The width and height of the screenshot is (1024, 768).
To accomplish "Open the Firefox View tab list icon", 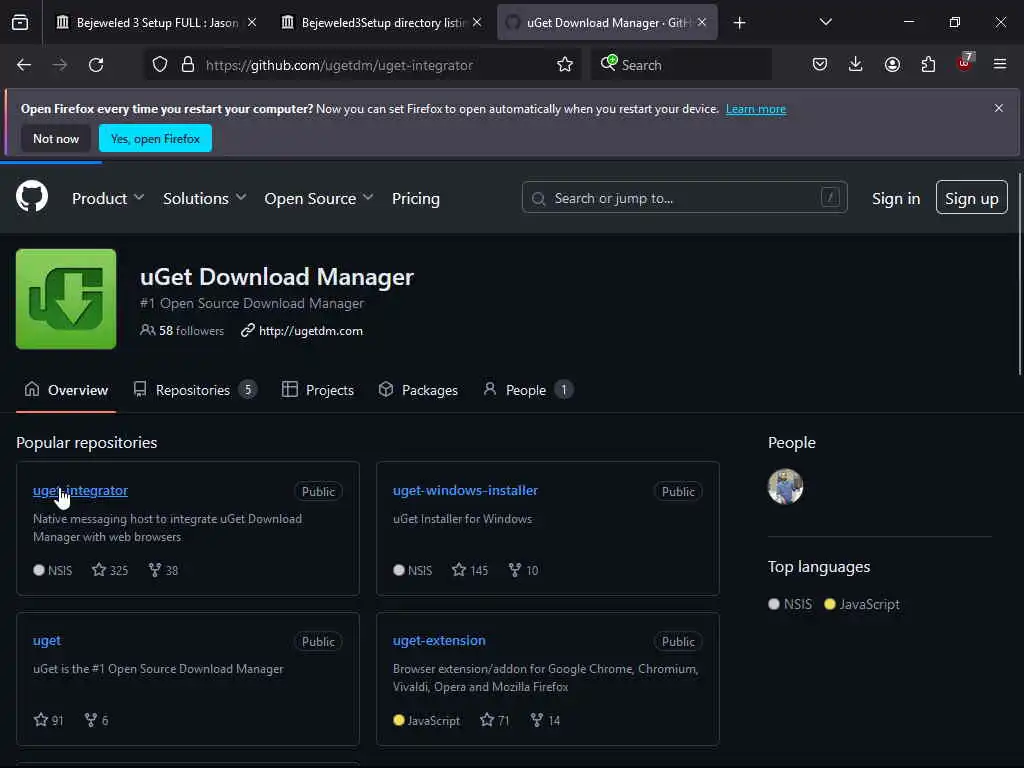I will click(x=20, y=23).
